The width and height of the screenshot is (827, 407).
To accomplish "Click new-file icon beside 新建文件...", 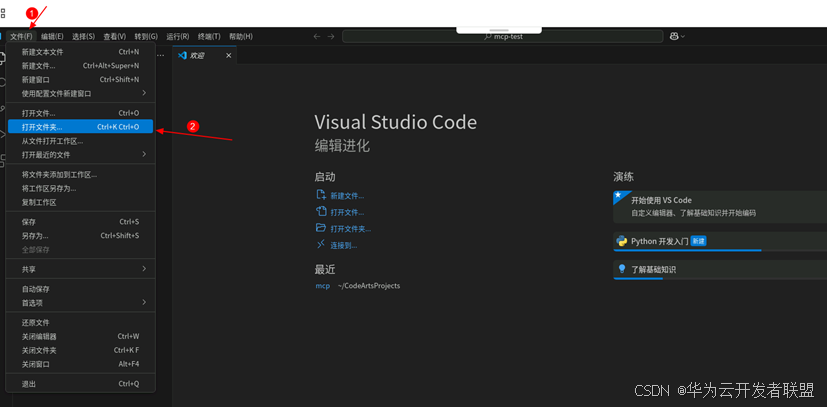I will [321, 195].
